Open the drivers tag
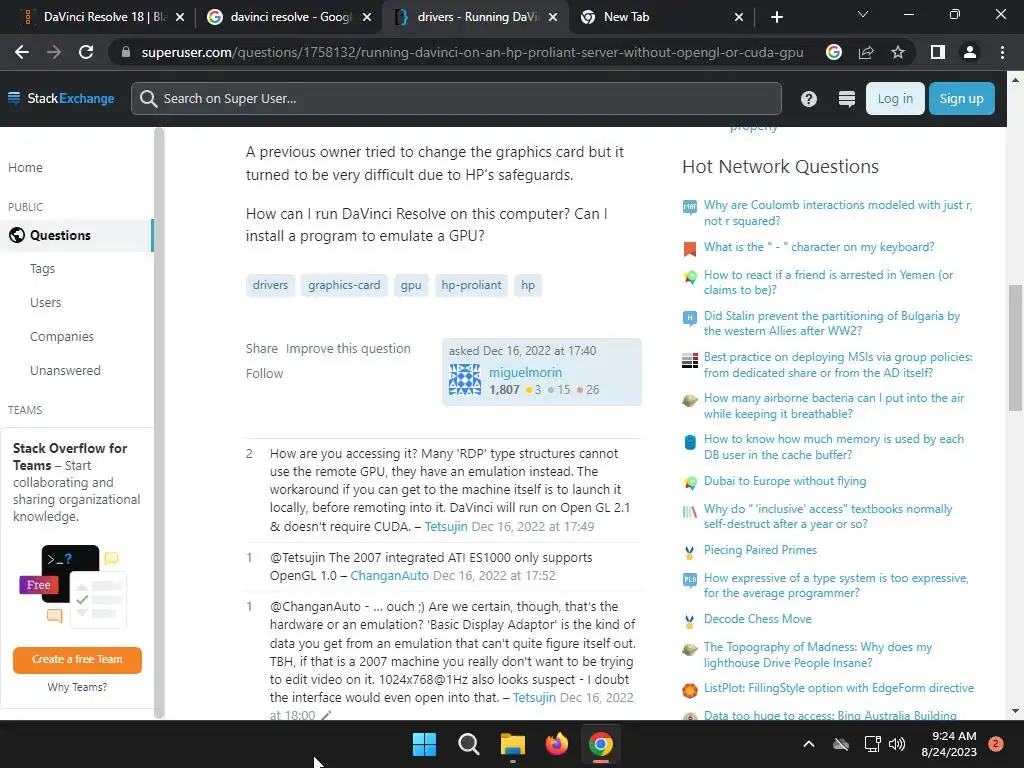The width and height of the screenshot is (1024, 768). click(270, 285)
